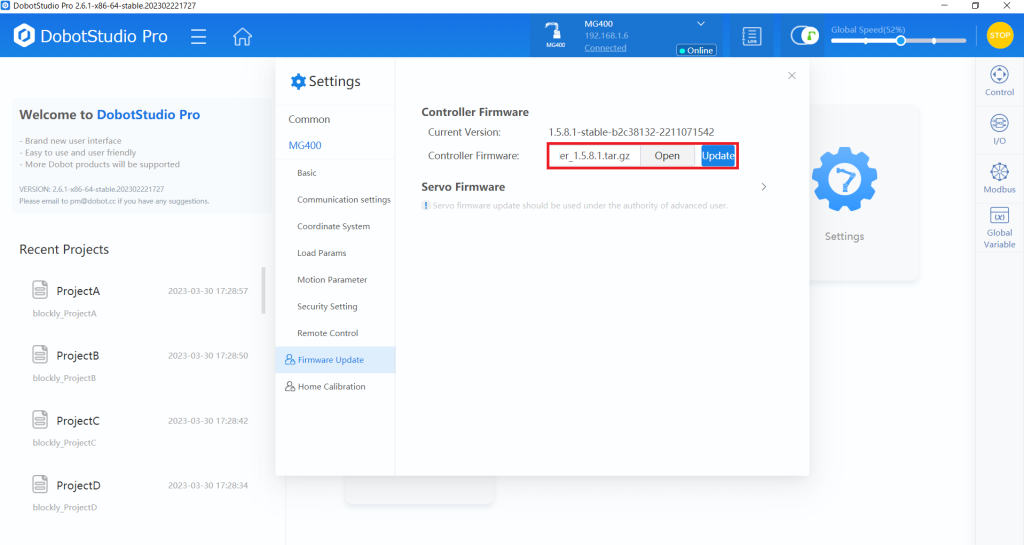Click the controller firmware file path field

click(595, 156)
